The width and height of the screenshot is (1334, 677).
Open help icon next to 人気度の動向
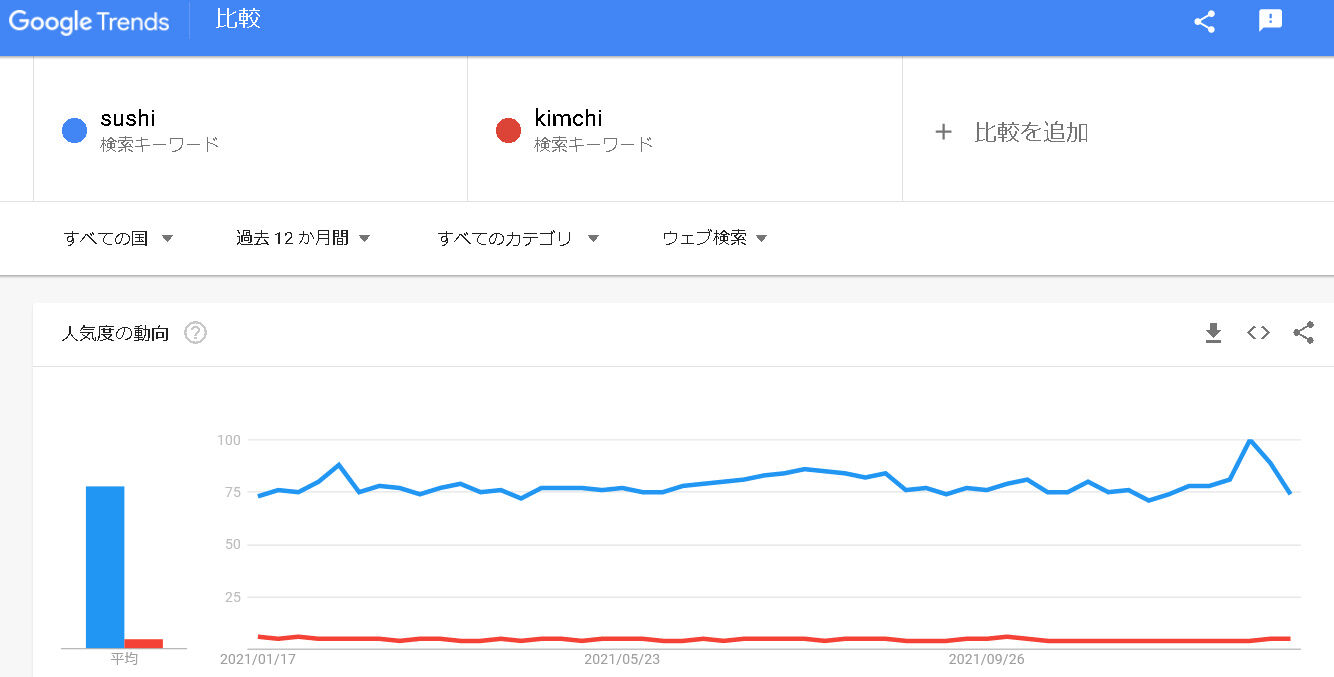[x=196, y=333]
